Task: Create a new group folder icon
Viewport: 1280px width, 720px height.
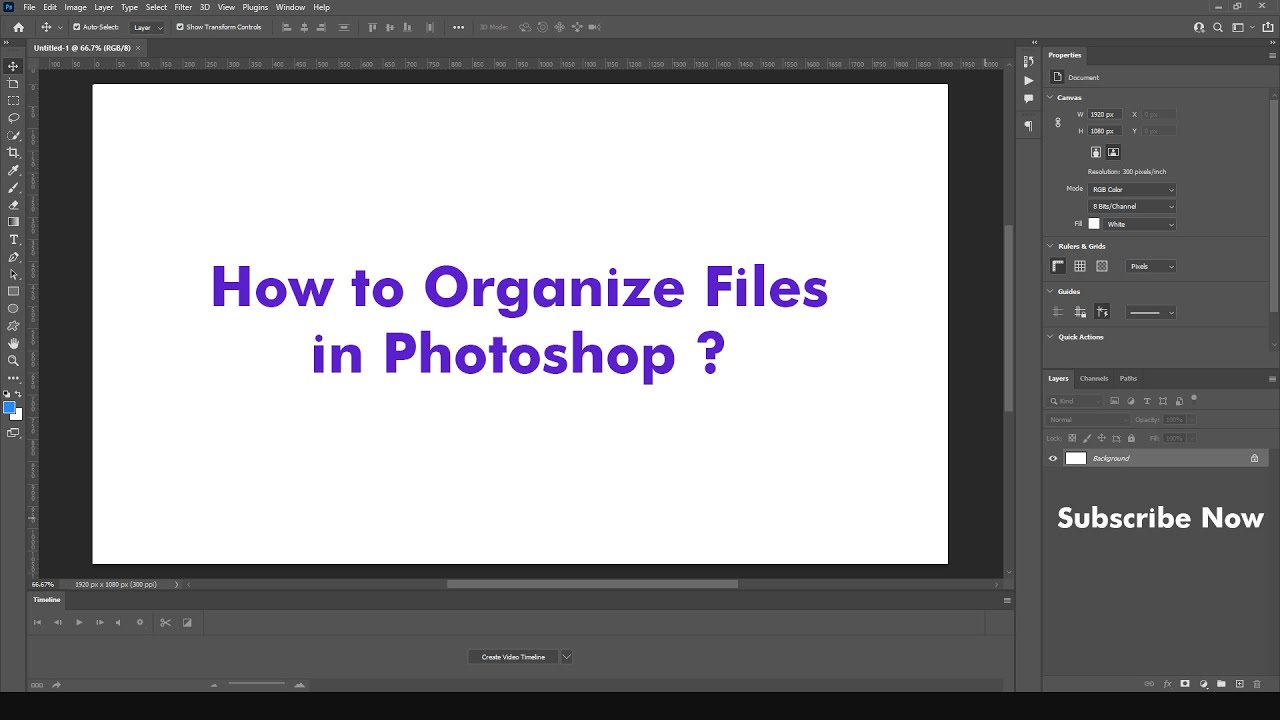Action: pos(1221,684)
